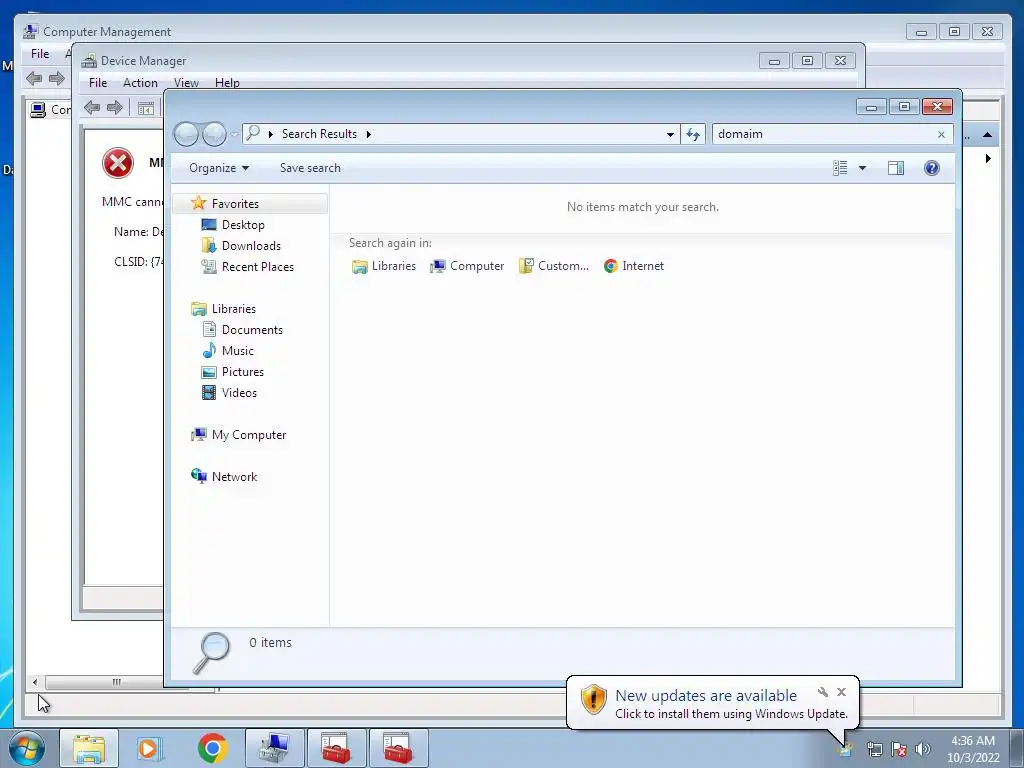Click the second red toolbox taskbar icon
The width and height of the screenshot is (1024, 768).
click(x=398, y=748)
